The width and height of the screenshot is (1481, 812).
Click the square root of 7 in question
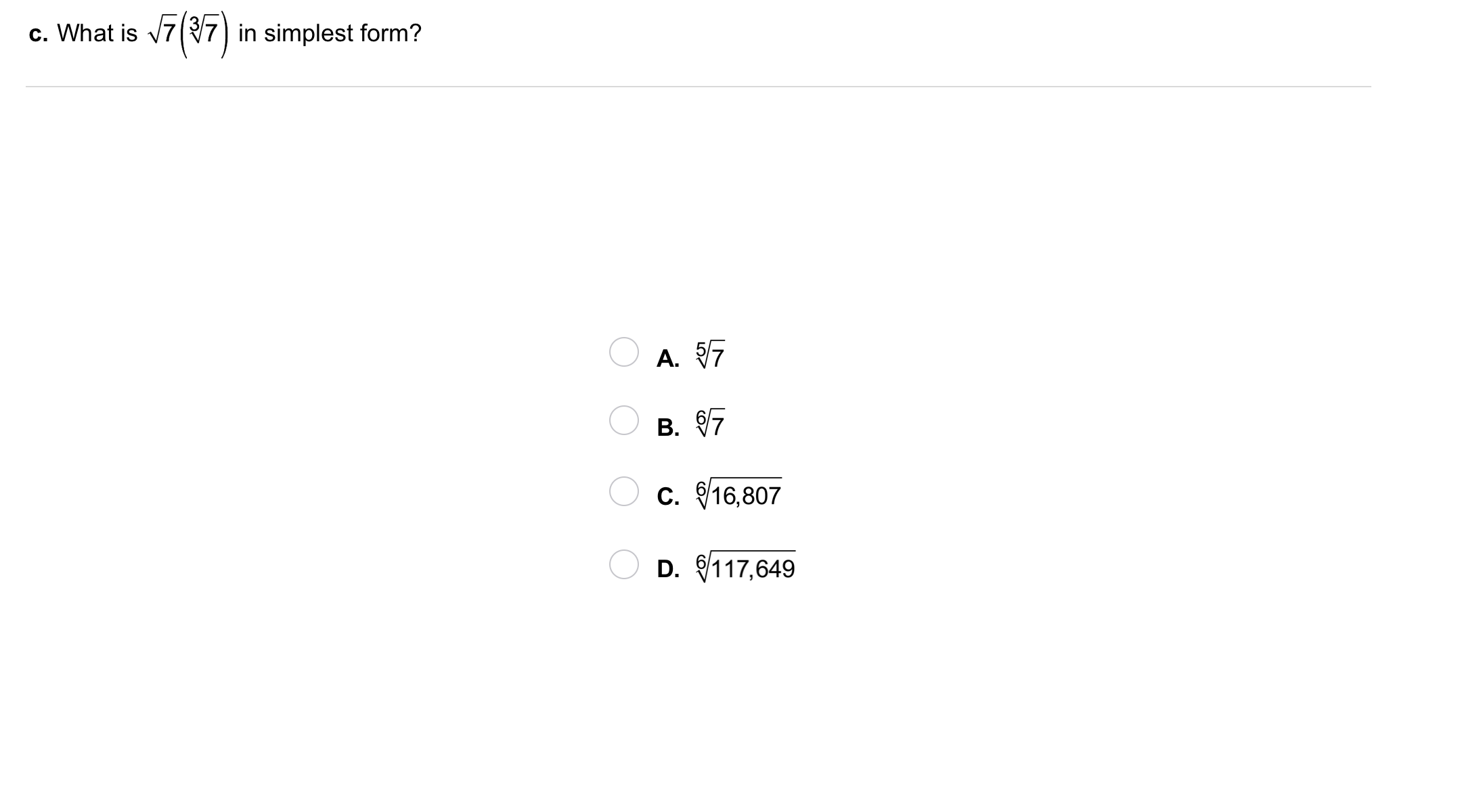[x=161, y=33]
